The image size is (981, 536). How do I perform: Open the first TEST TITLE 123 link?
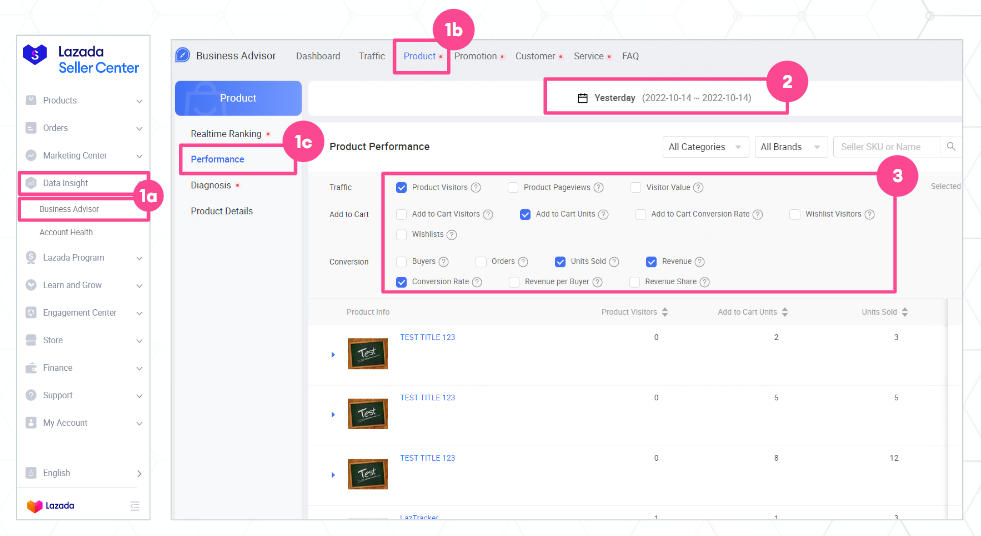pos(427,337)
